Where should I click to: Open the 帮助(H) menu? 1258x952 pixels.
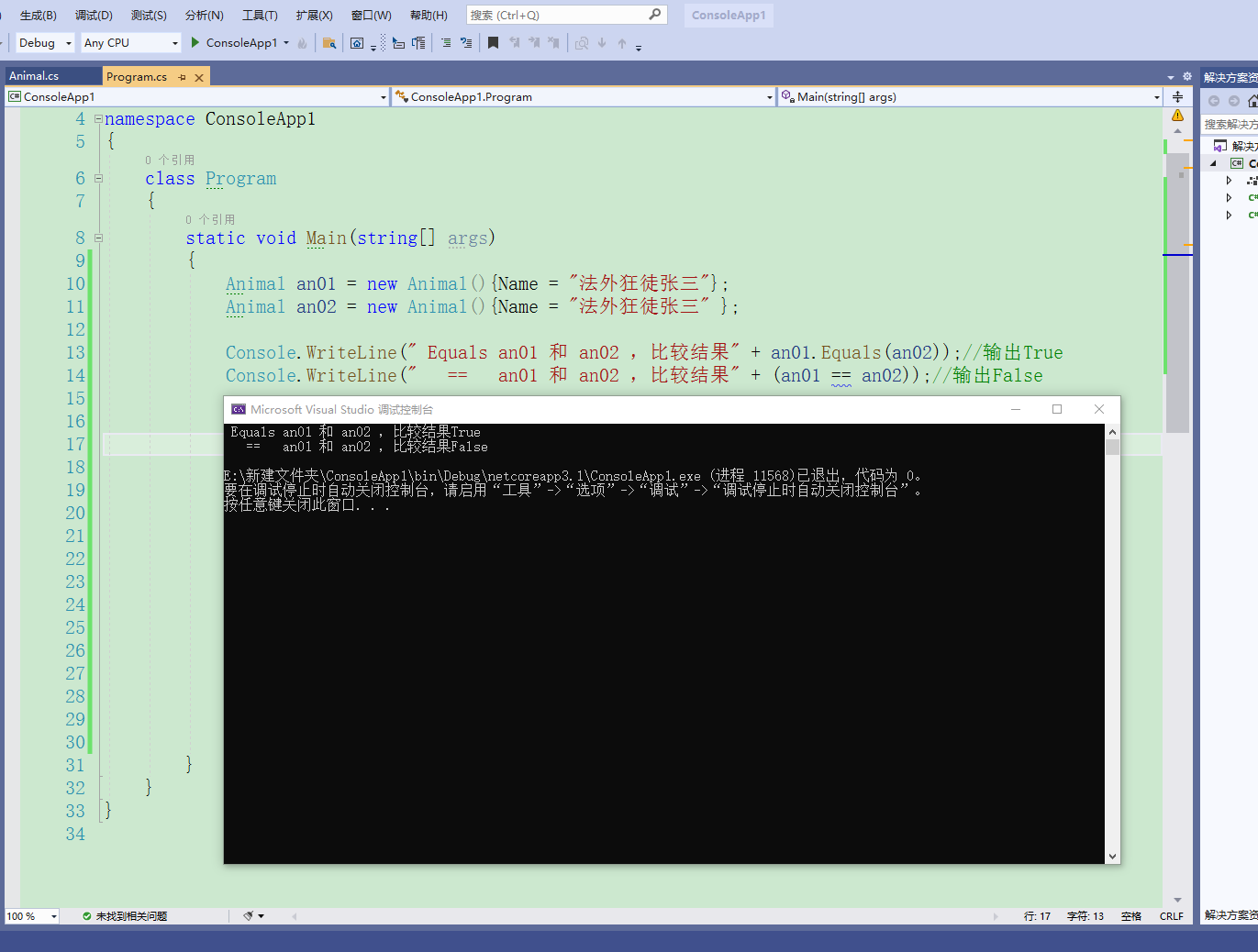(429, 15)
